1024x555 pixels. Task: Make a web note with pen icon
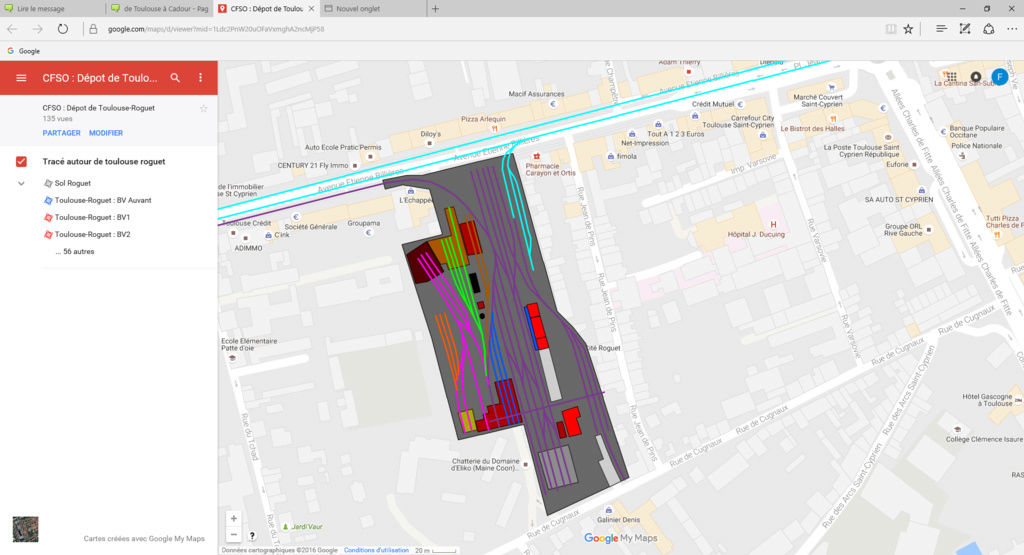[965, 29]
